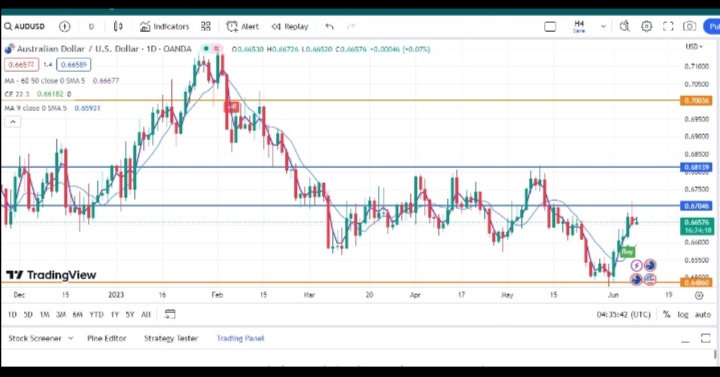
Task: Enter fullscreen mode
Action: point(668,26)
